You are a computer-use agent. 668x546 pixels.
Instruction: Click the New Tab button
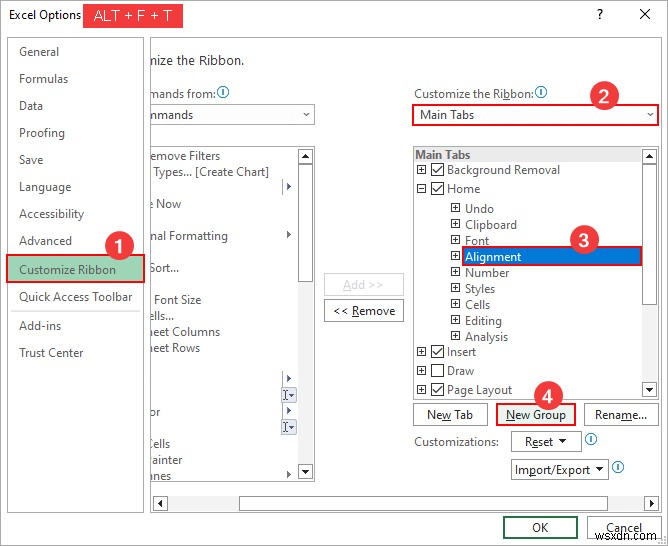pos(450,415)
